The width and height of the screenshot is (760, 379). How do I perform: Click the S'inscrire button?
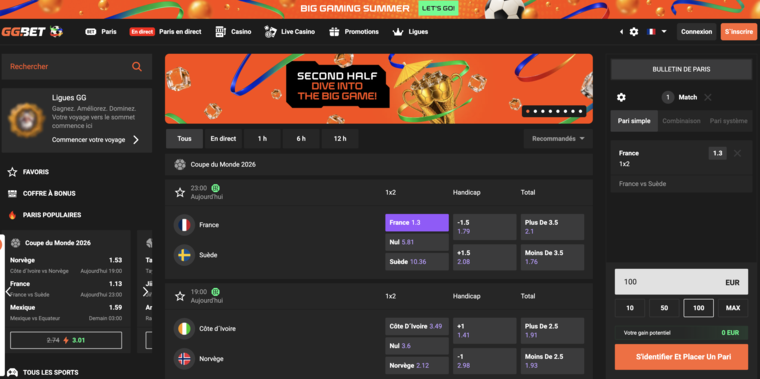point(739,32)
